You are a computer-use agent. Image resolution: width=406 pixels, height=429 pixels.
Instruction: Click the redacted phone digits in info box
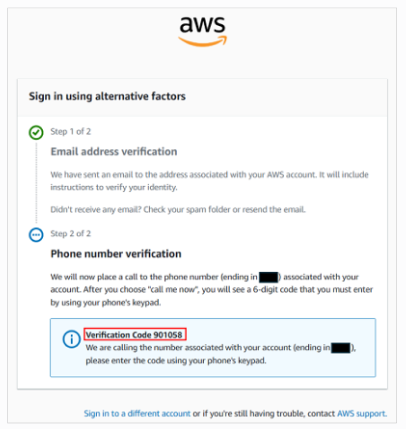coord(341,348)
